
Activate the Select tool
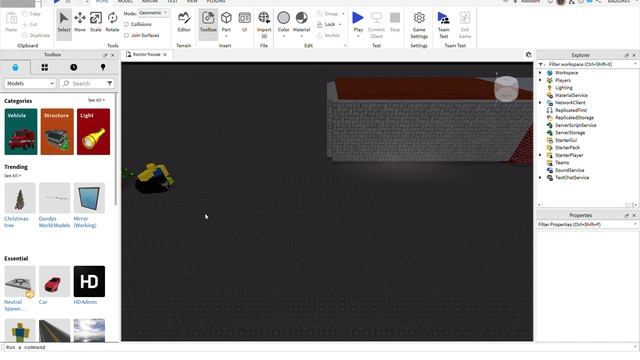click(64, 22)
